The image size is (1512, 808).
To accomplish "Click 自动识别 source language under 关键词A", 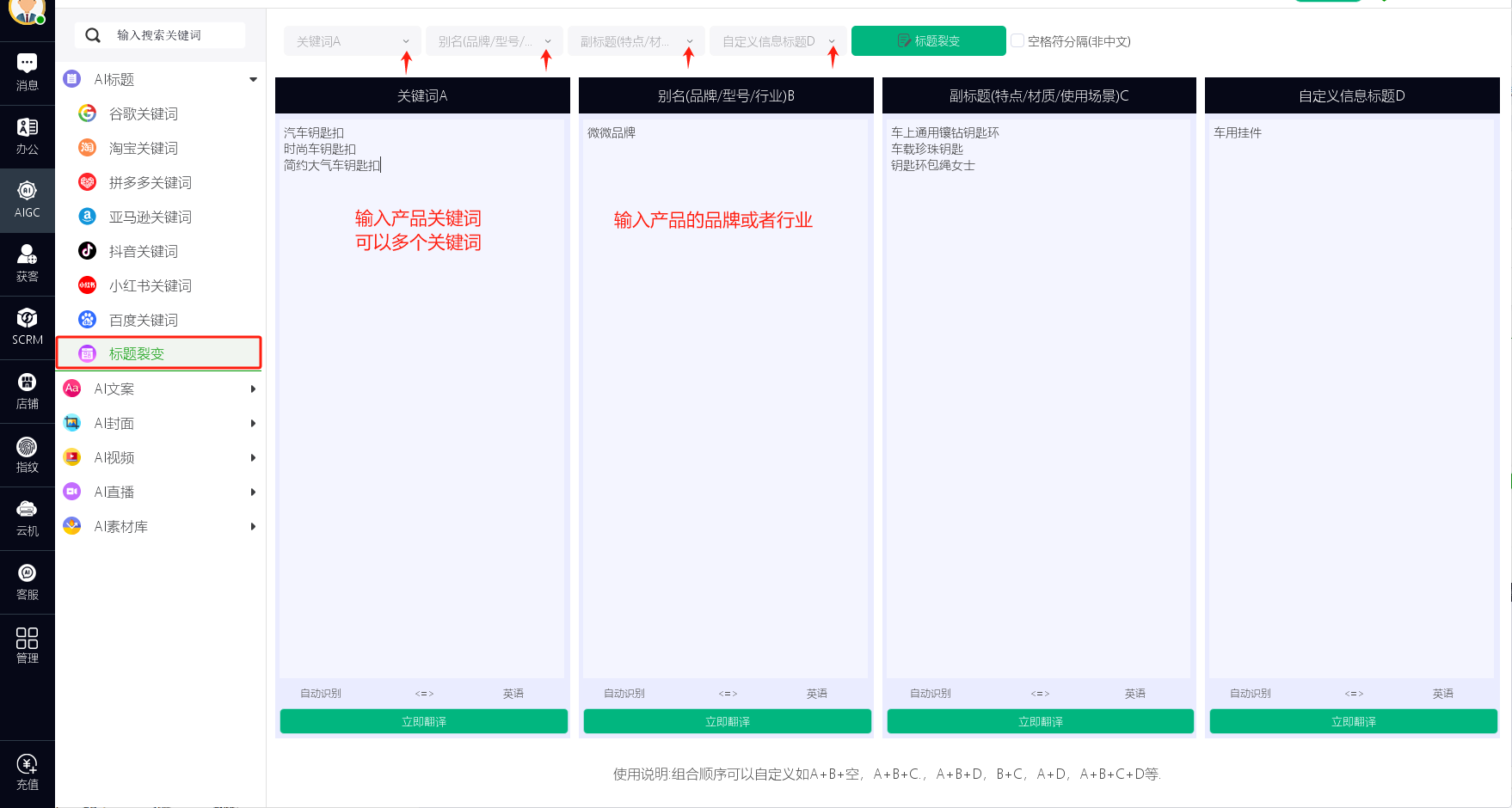I will (x=321, y=694).
